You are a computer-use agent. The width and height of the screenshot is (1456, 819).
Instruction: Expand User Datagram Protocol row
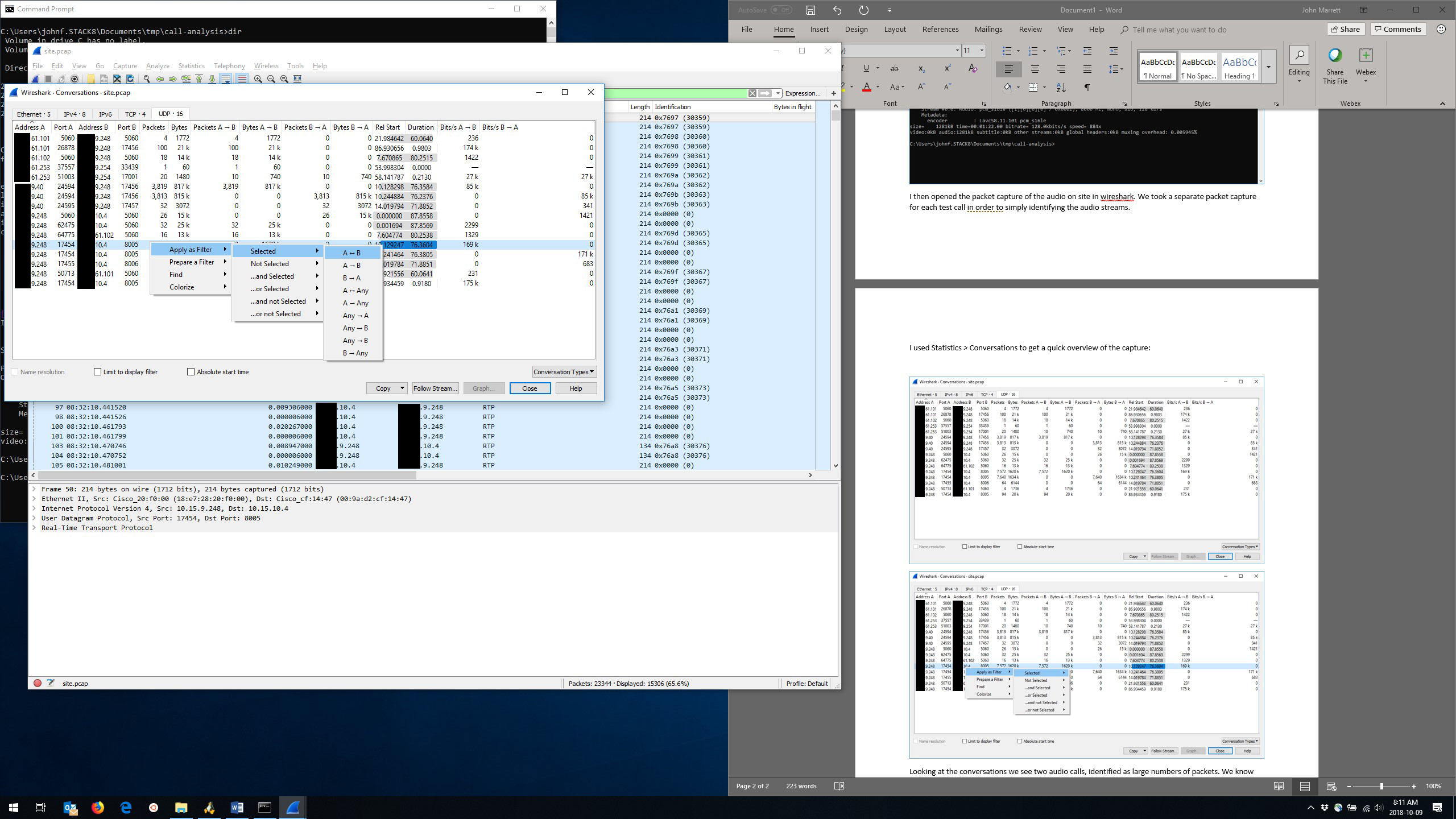(35, 518)
